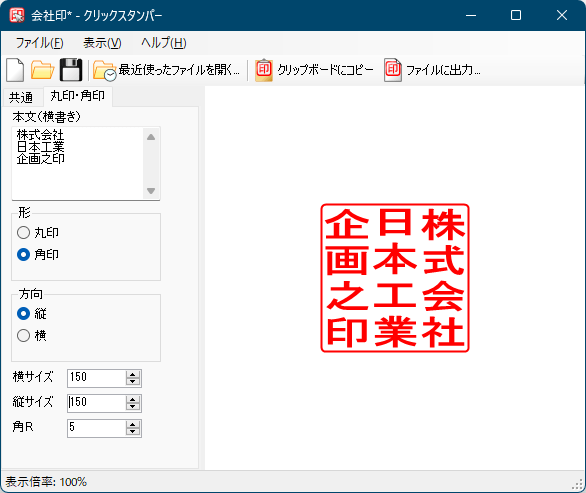Screen dimensions: 586x493
Task: Click down arrow of 本文 text scrollbar
Action: 151,191
